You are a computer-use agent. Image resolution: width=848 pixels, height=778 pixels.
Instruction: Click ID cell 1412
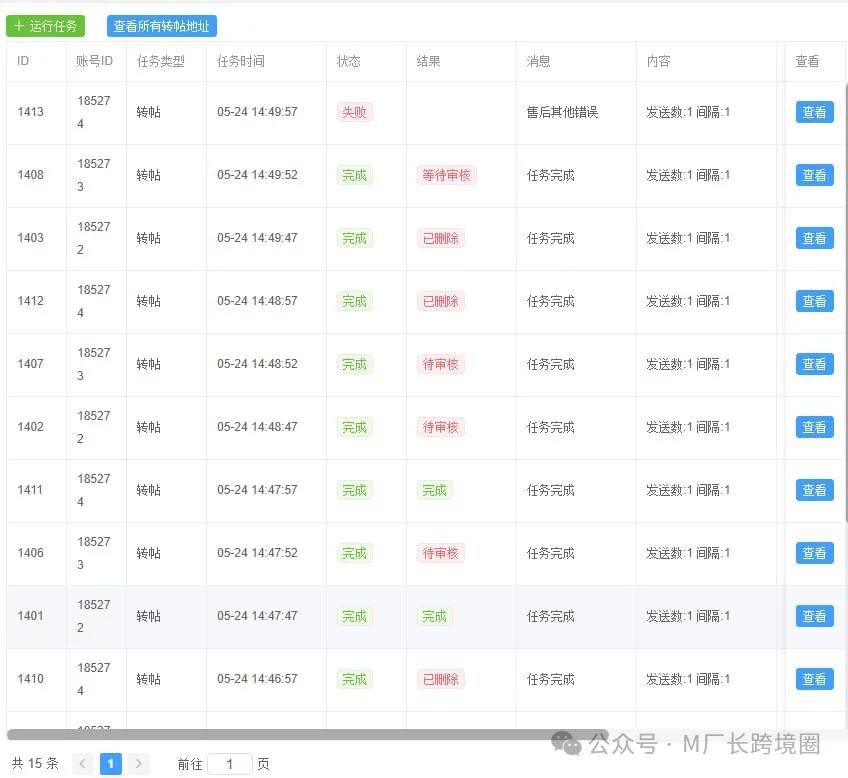(x=30, y=301)
